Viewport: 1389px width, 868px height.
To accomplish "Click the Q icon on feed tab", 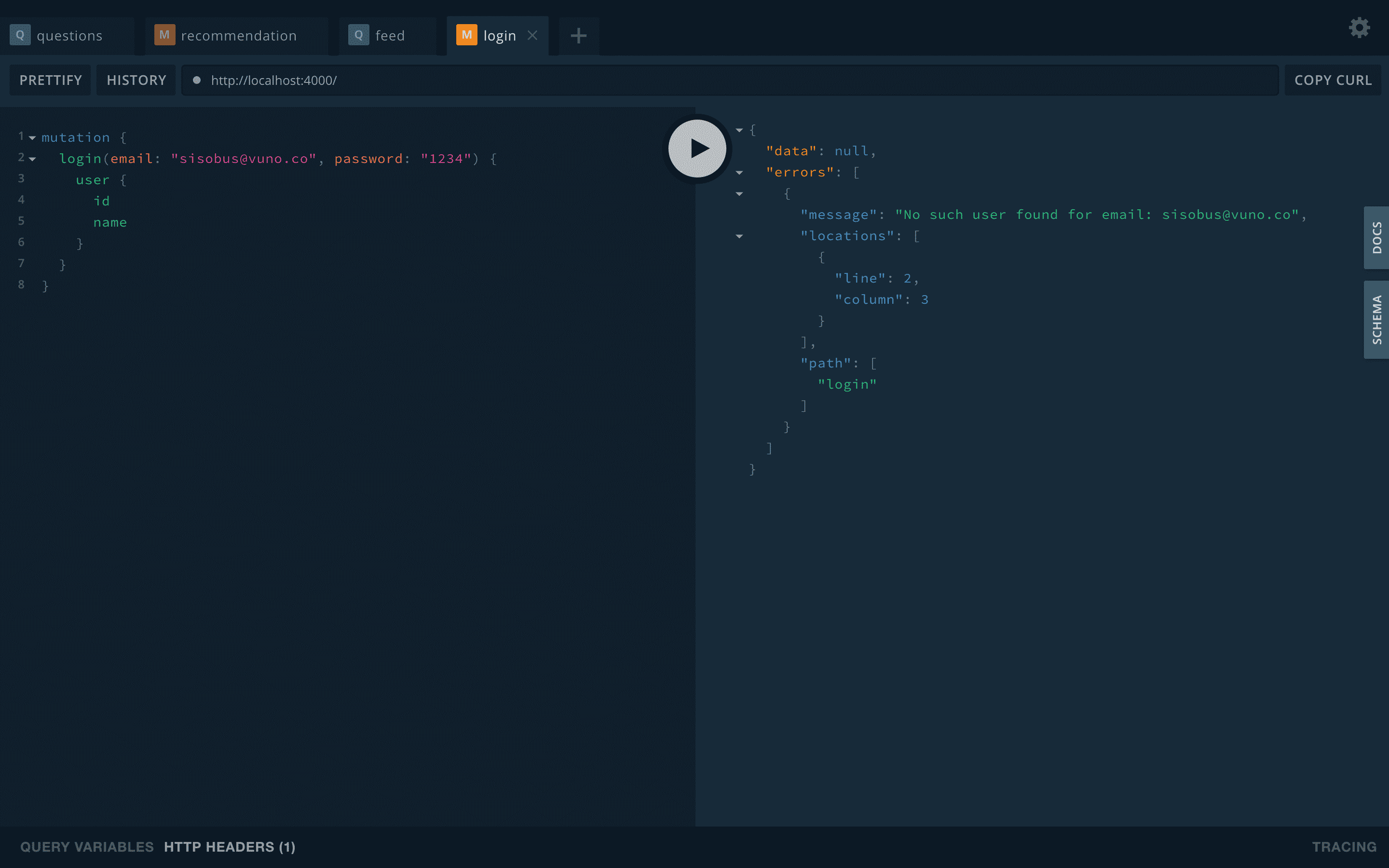I will pos(359,35).
